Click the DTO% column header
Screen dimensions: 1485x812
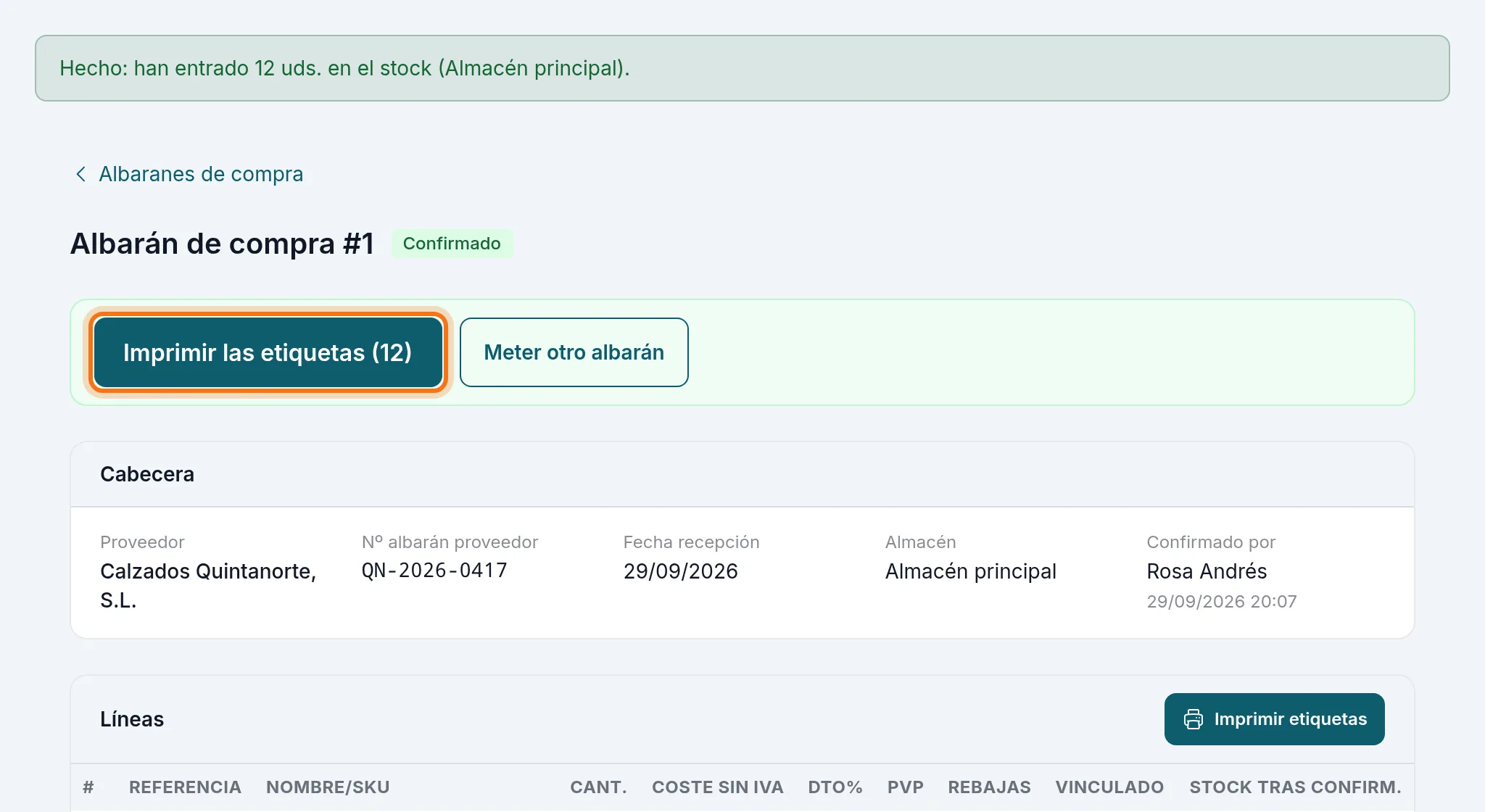(835, 787)
